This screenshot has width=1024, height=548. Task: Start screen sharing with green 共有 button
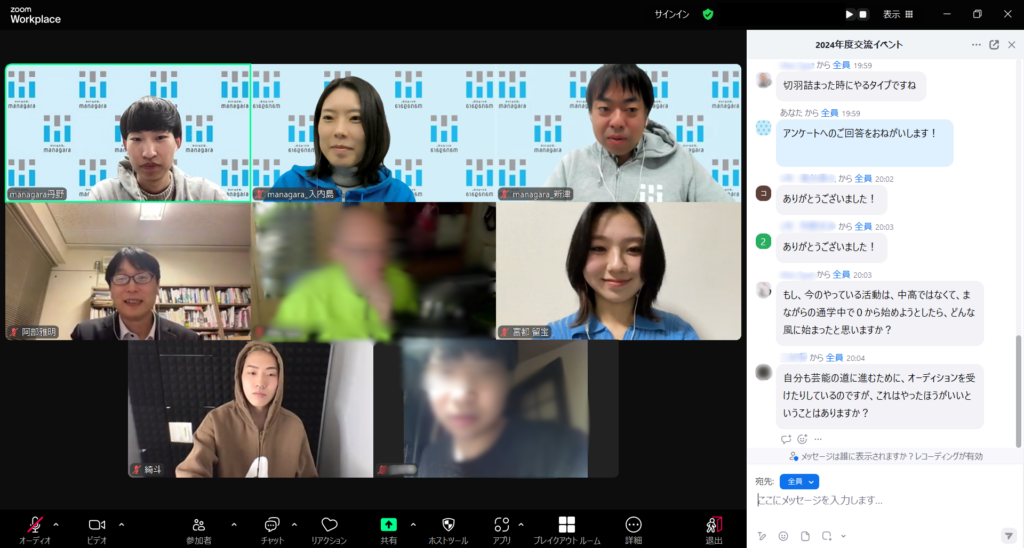click(x=389, y=530)
